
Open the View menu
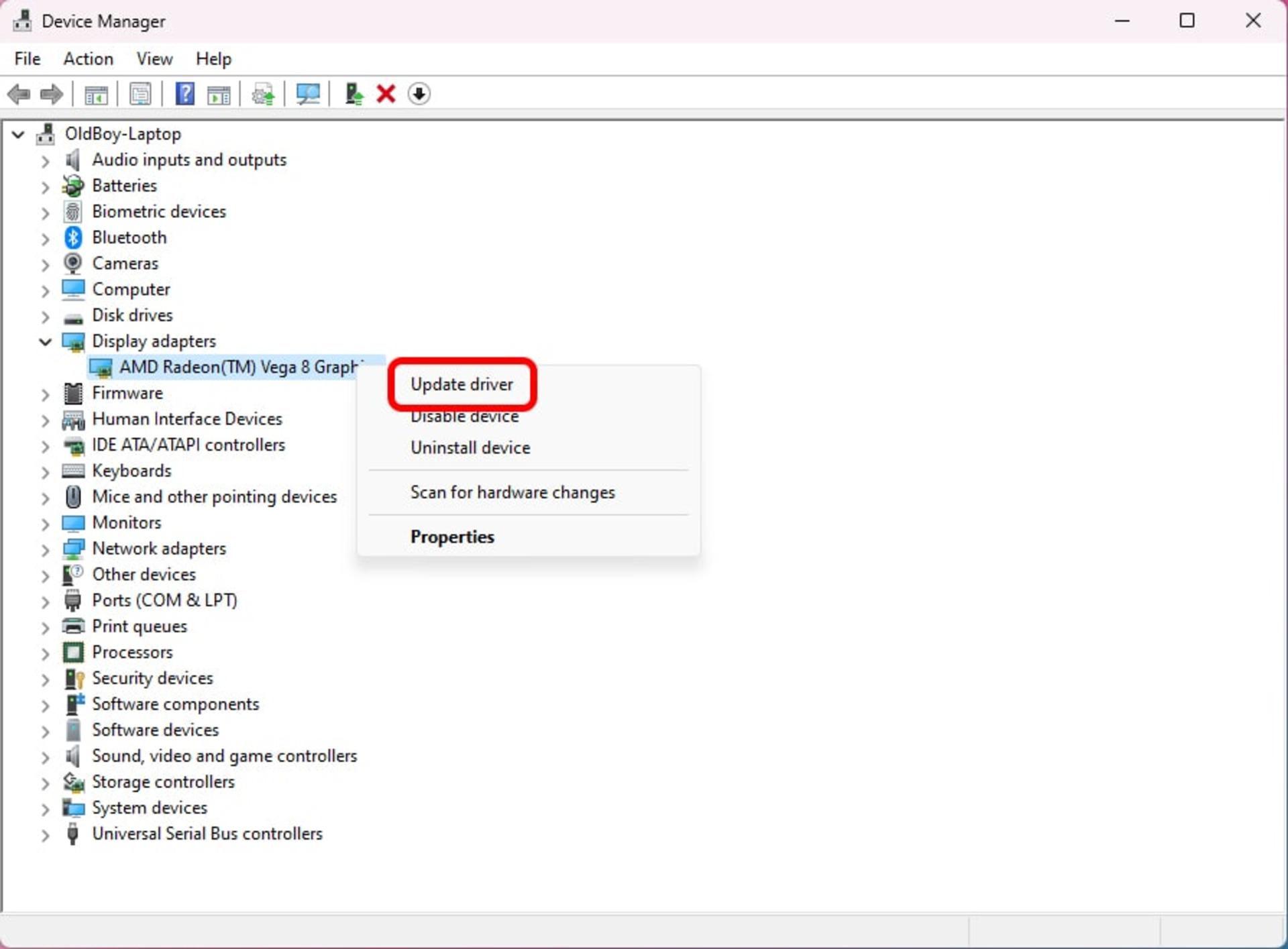(x=154, y=59)
